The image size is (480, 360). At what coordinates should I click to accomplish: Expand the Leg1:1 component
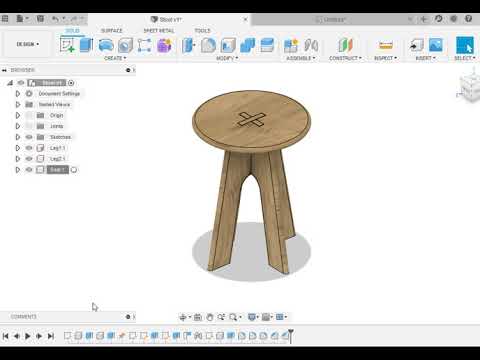(x=18, y=148)
